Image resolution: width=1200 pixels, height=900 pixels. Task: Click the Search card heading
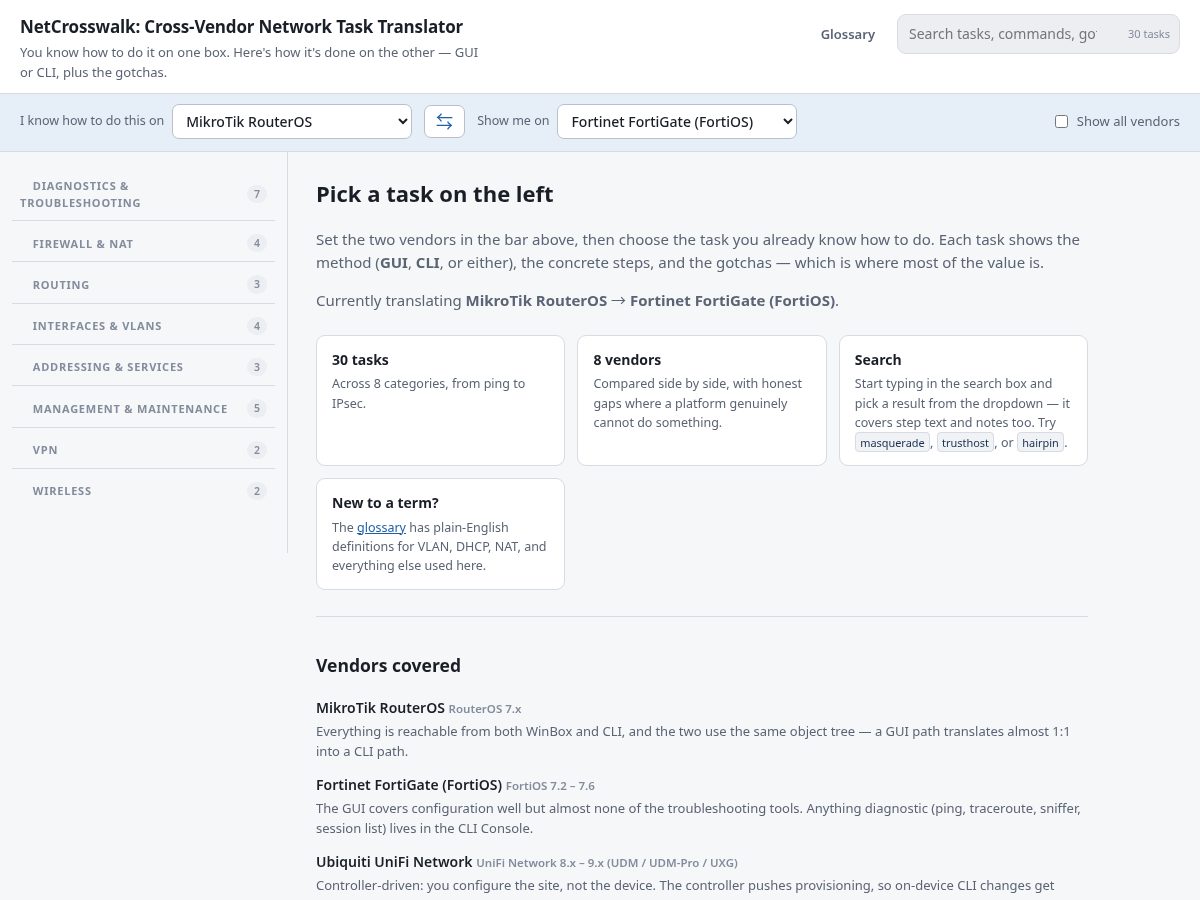pos(878,360)
